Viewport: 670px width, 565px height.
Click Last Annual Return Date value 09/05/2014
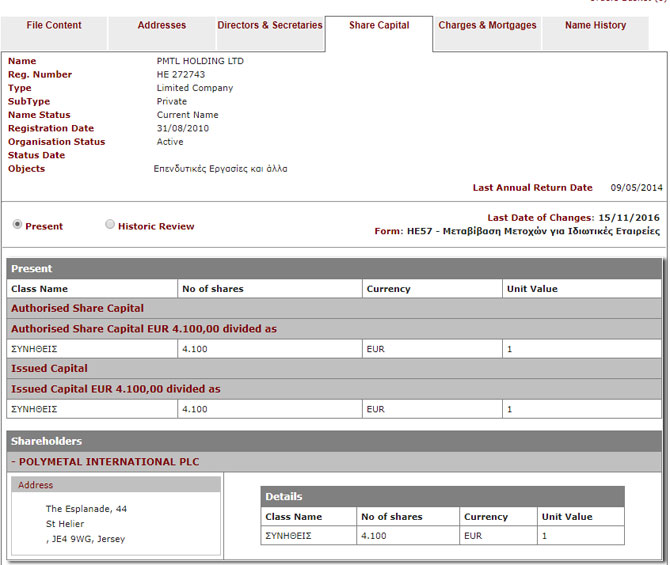pos(636,188)
